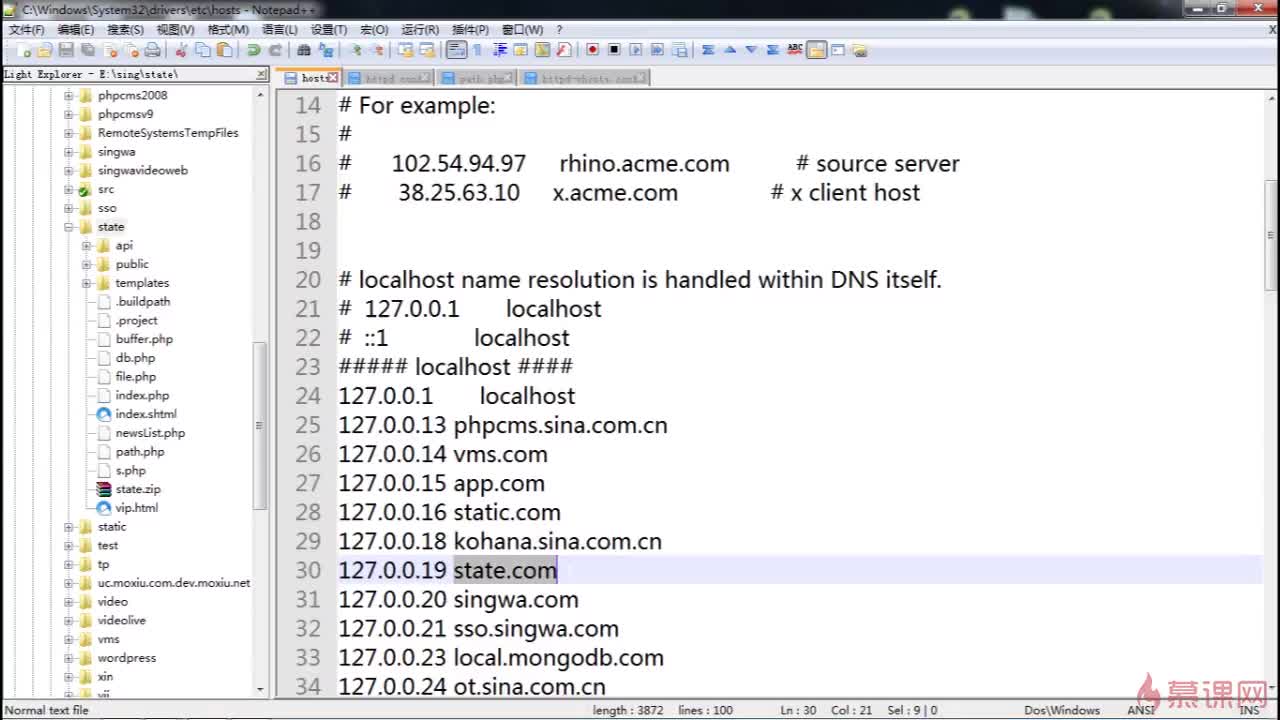Toggle the highlighted Light Explorer toolbar icon

click(817, 50)
